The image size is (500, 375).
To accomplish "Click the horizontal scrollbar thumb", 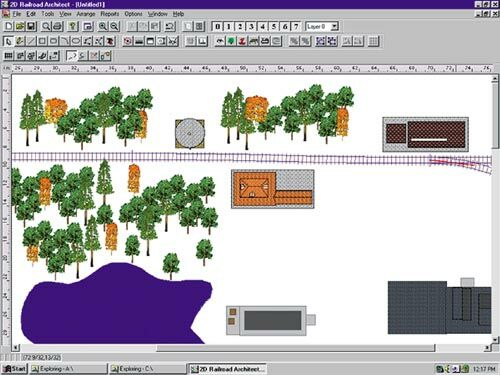I will point(296,348).
